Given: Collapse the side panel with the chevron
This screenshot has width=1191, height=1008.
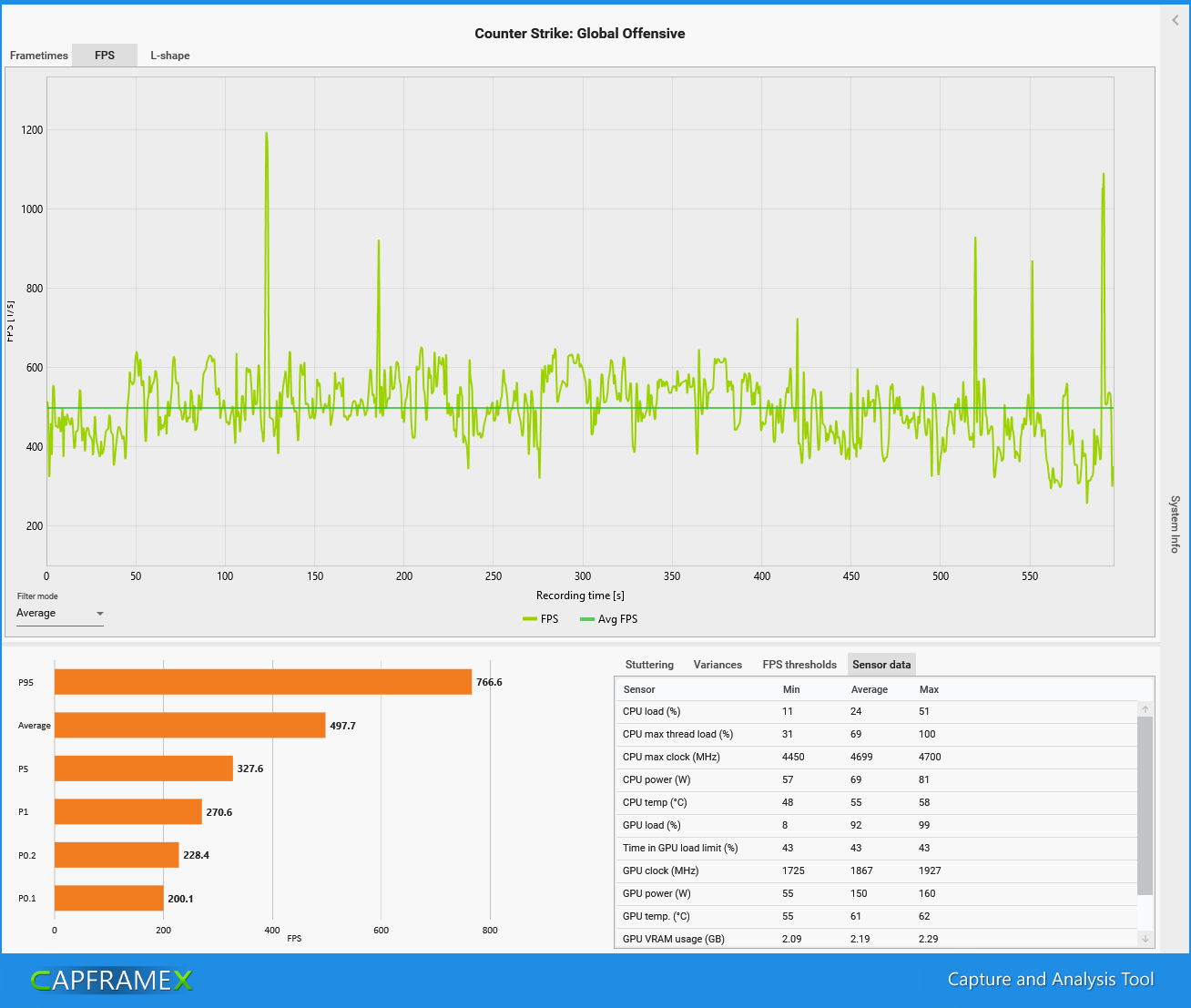Looking at the screenshot, I should point(1176,20).
